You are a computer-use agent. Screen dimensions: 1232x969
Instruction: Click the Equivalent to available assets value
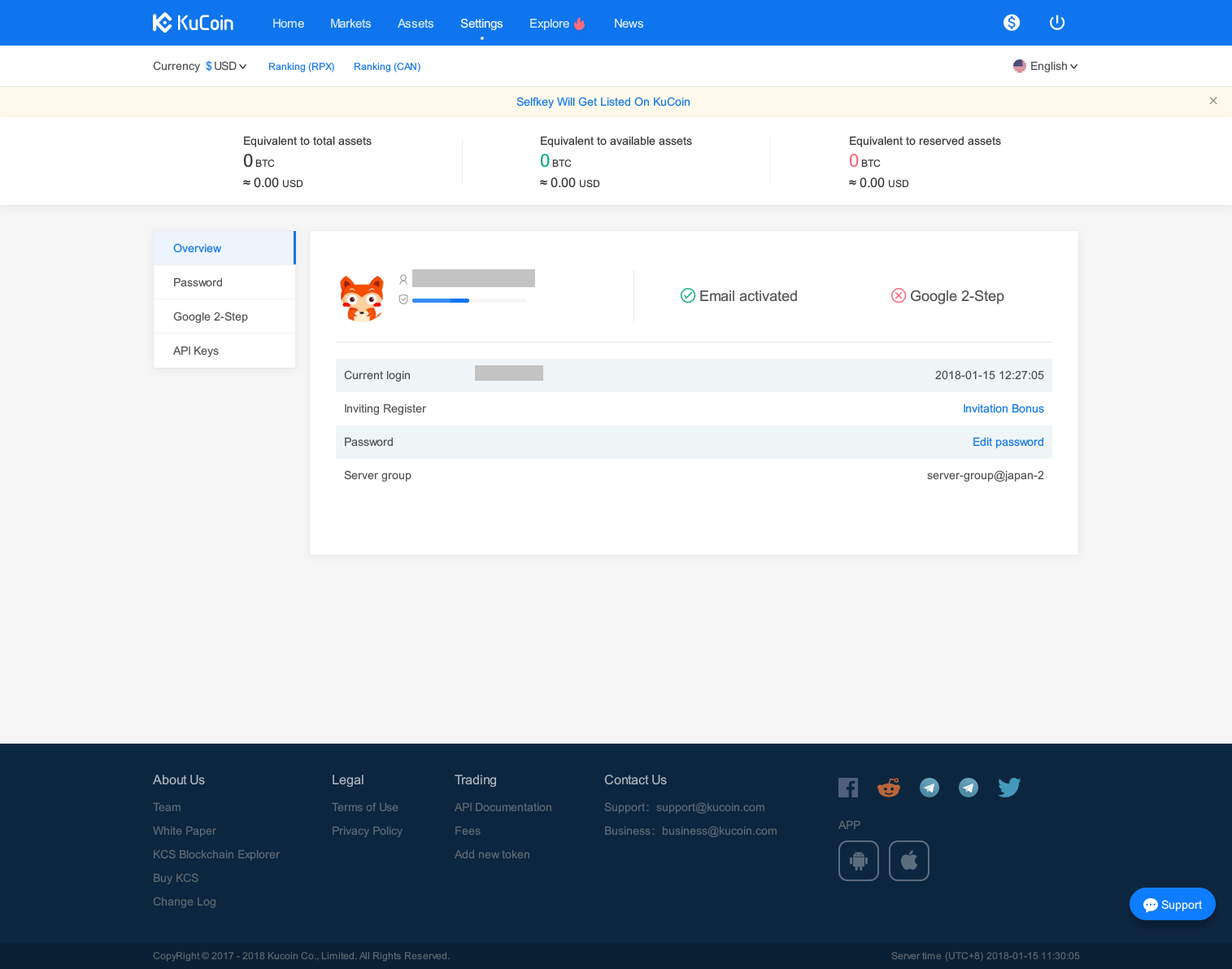(555, 161)
